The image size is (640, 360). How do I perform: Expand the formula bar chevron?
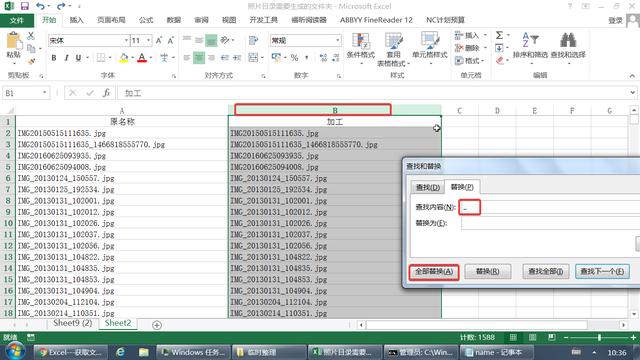pos(633,93)
